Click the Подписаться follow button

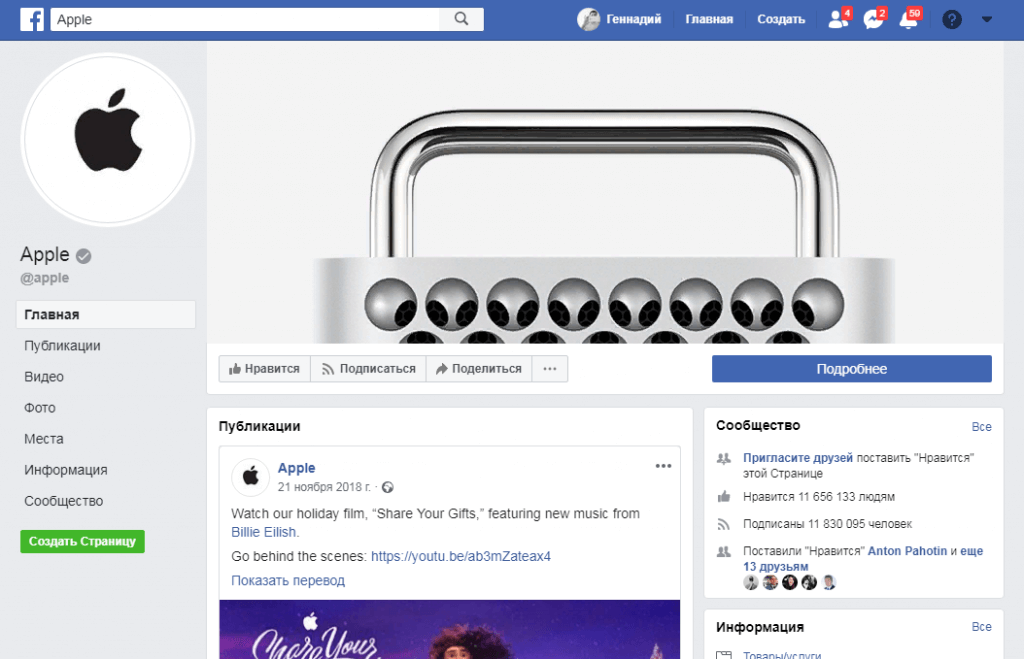tap(368, 369)
